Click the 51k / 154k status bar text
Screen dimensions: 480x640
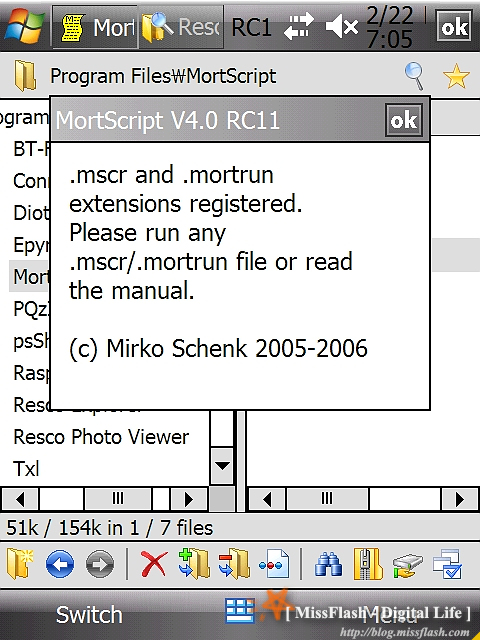(109, 528)
